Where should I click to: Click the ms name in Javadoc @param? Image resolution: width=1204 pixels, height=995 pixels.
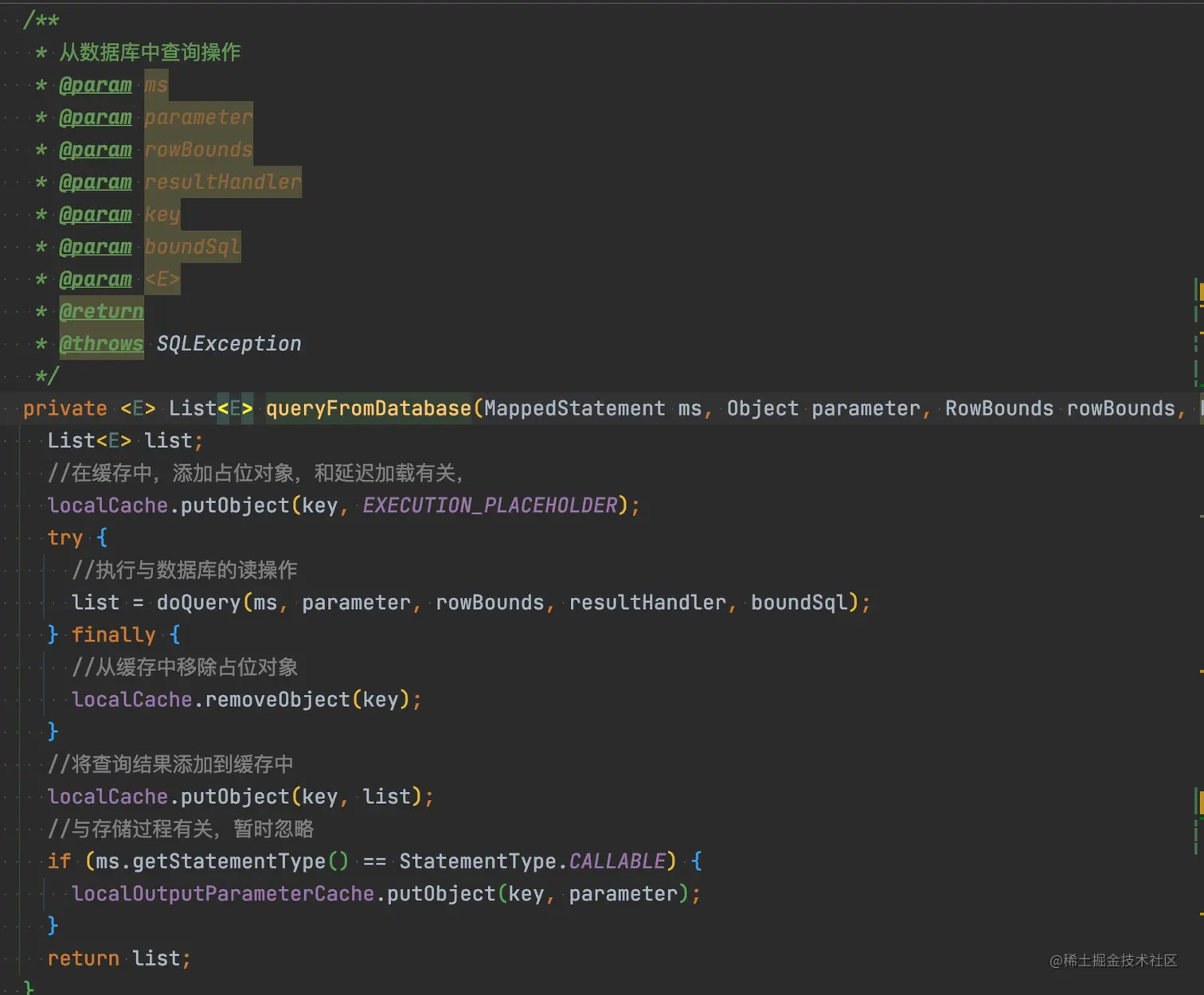[x=156, y=84]
